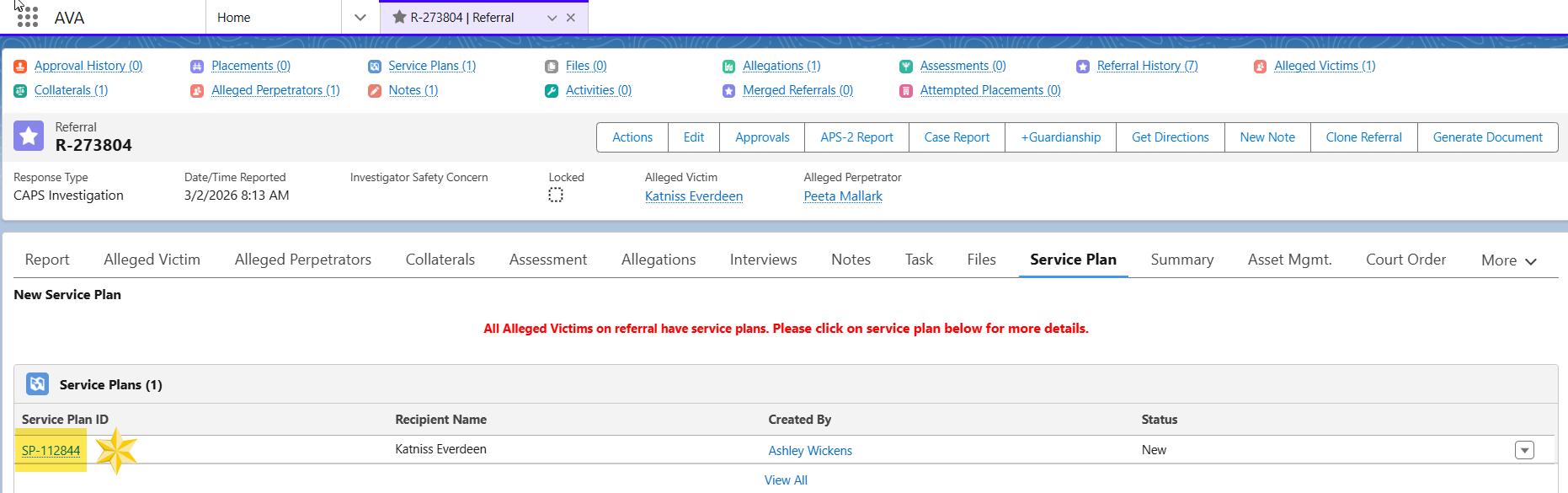
Task: Click the Files related list icon
Action: click(552, 66)
